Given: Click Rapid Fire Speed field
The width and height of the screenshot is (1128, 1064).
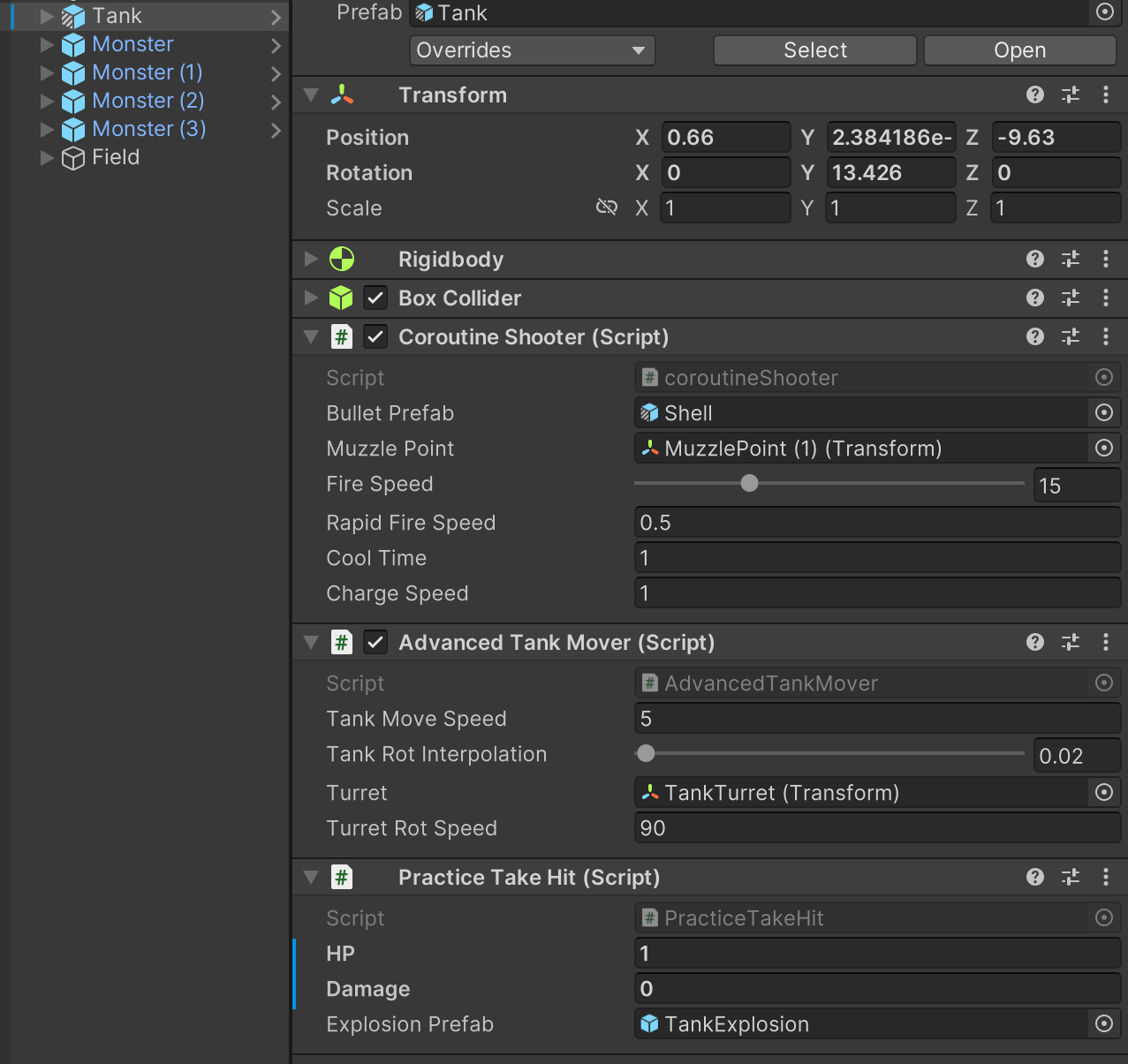Looking at the screenshot, I should pyautogui.click(x=877, y=522).
